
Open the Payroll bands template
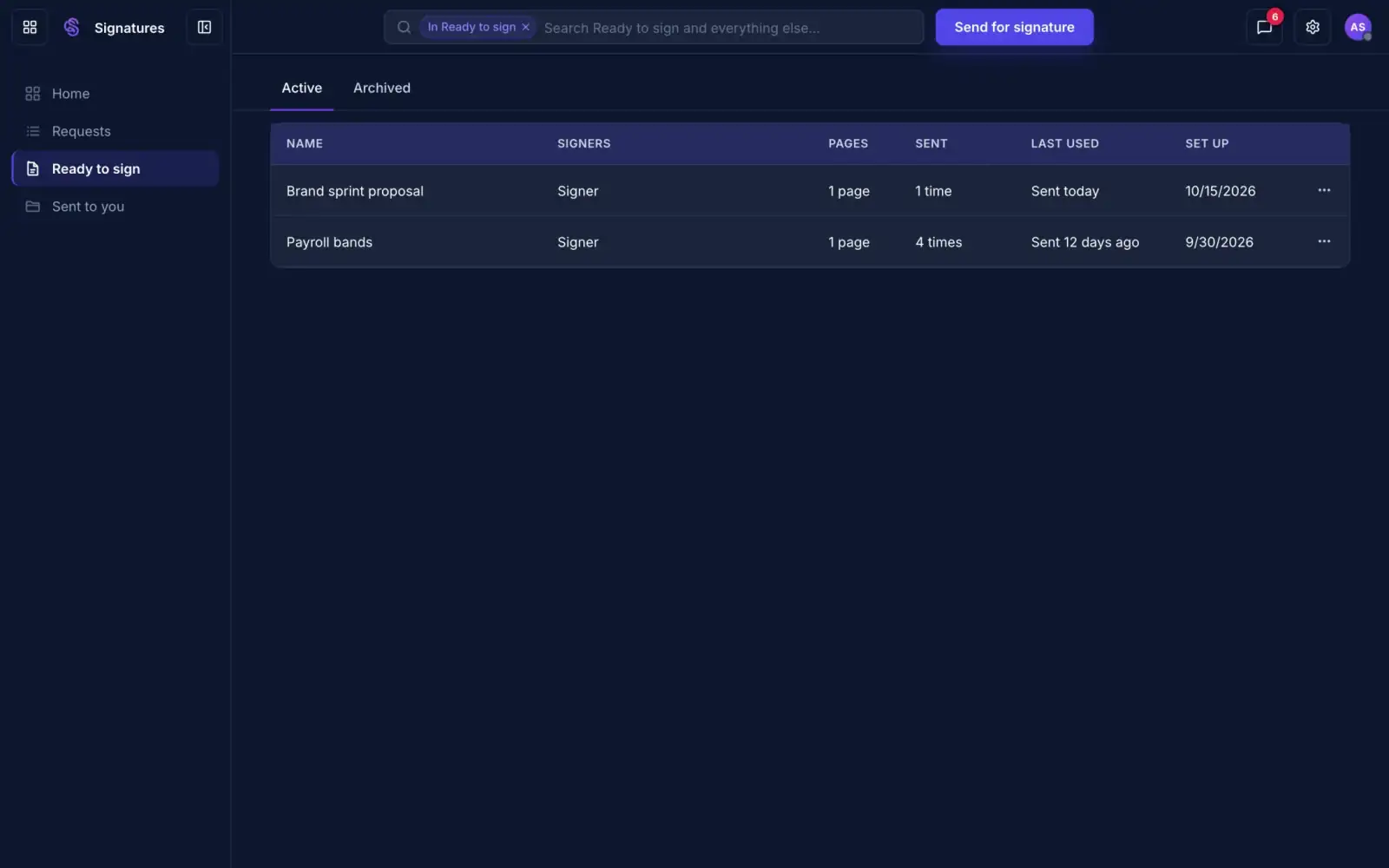(x=329, y=242)
